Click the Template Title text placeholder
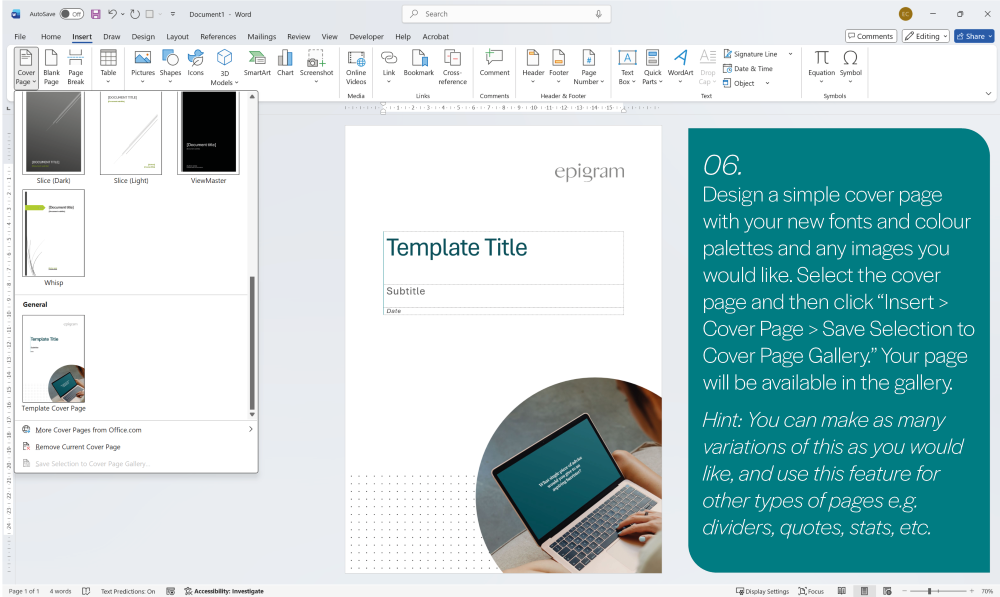Screen dimensions: 1000x597 pyautogui.click(x=457, y=247)
